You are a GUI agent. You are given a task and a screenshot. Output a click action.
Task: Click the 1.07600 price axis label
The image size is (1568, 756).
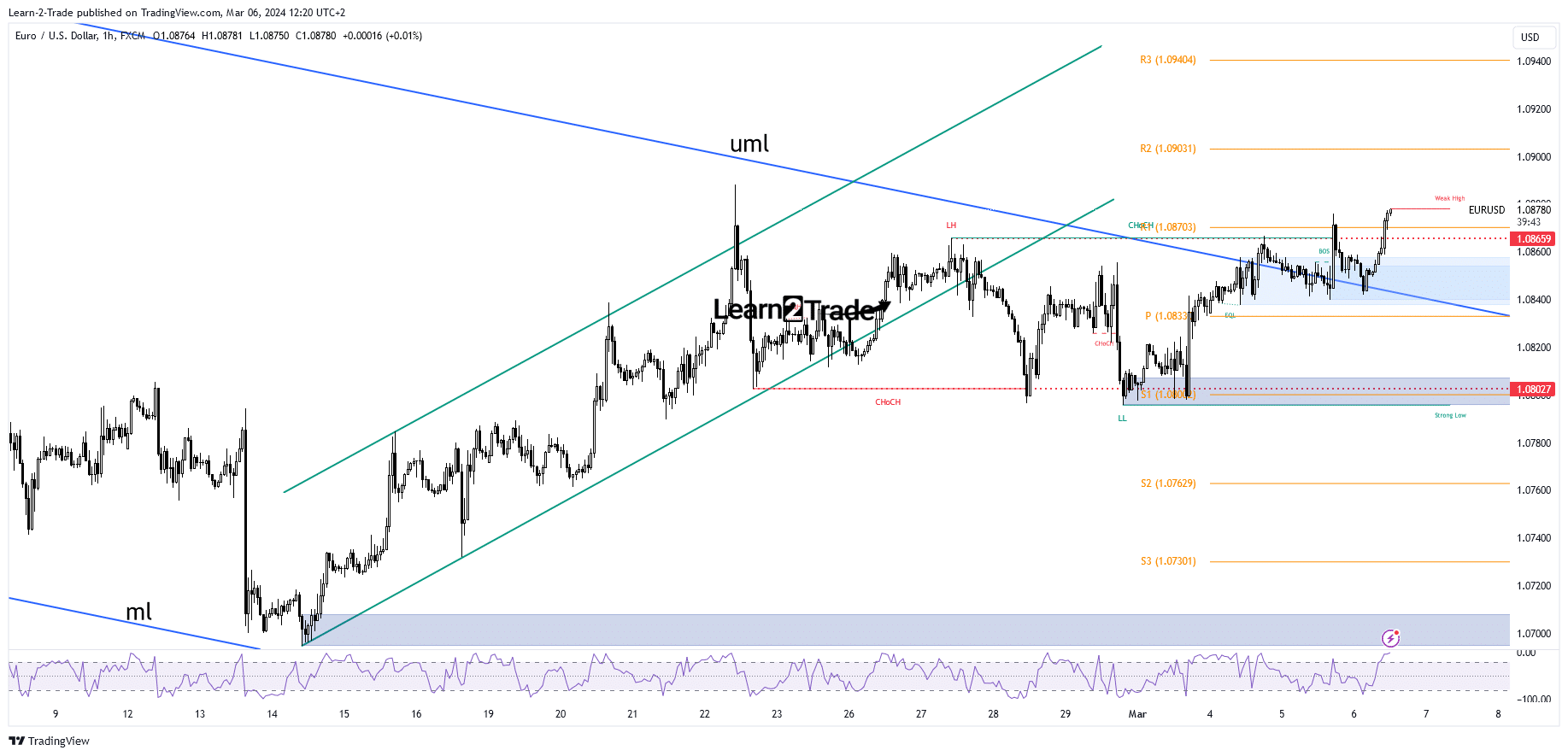coord(1533,490)
